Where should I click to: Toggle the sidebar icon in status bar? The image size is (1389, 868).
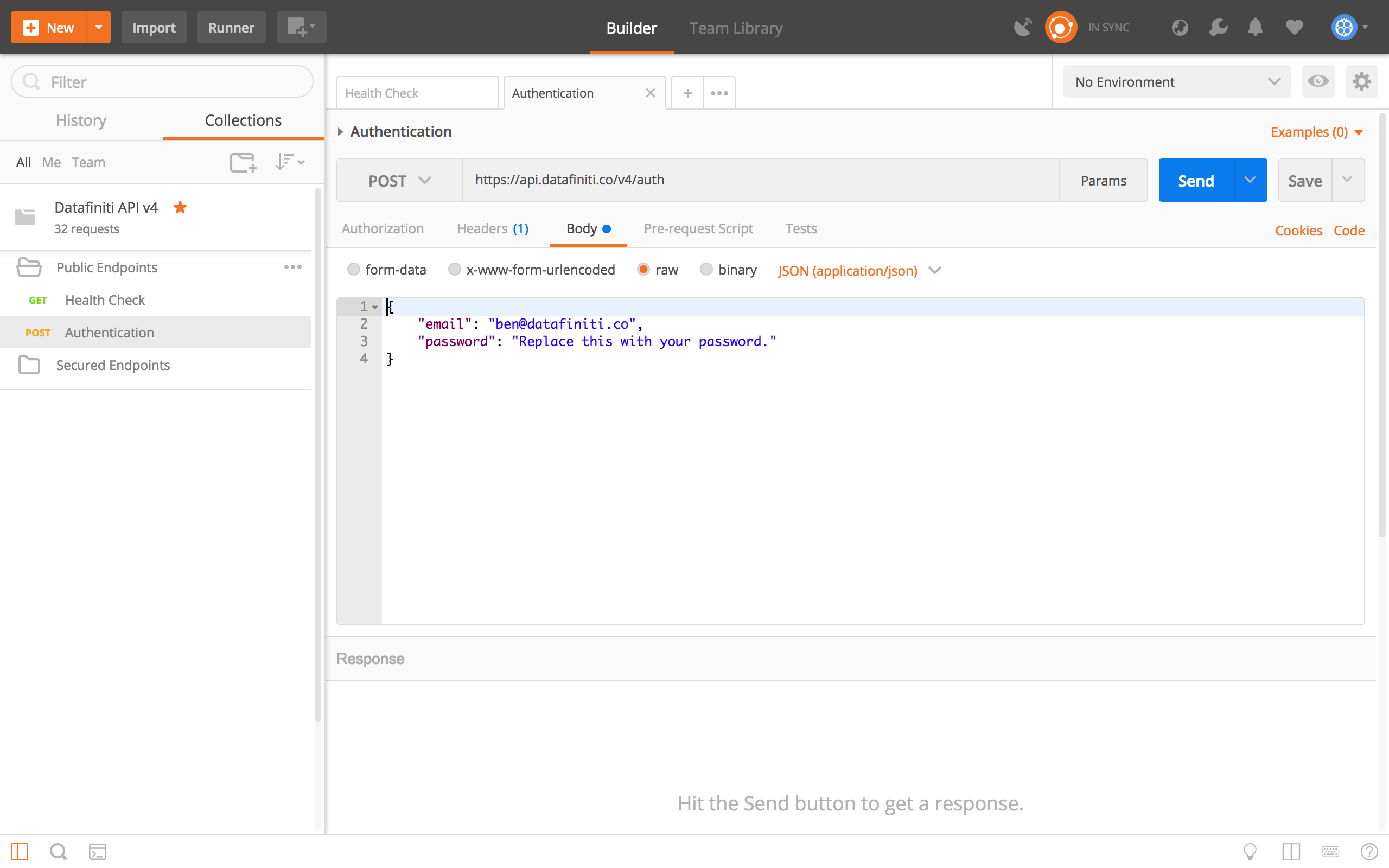point(20,851)
